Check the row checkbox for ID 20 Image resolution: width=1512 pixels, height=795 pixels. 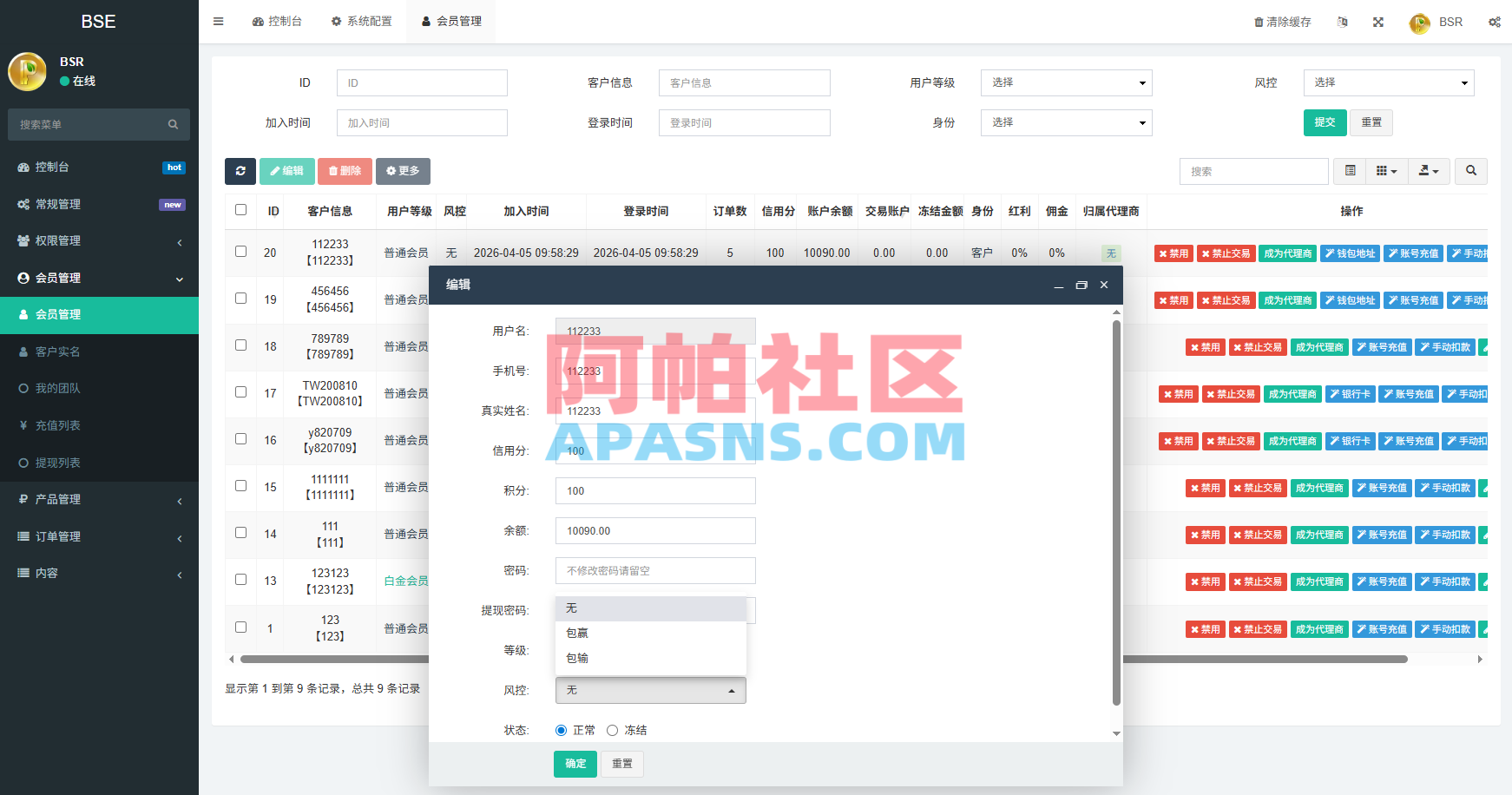240,252
